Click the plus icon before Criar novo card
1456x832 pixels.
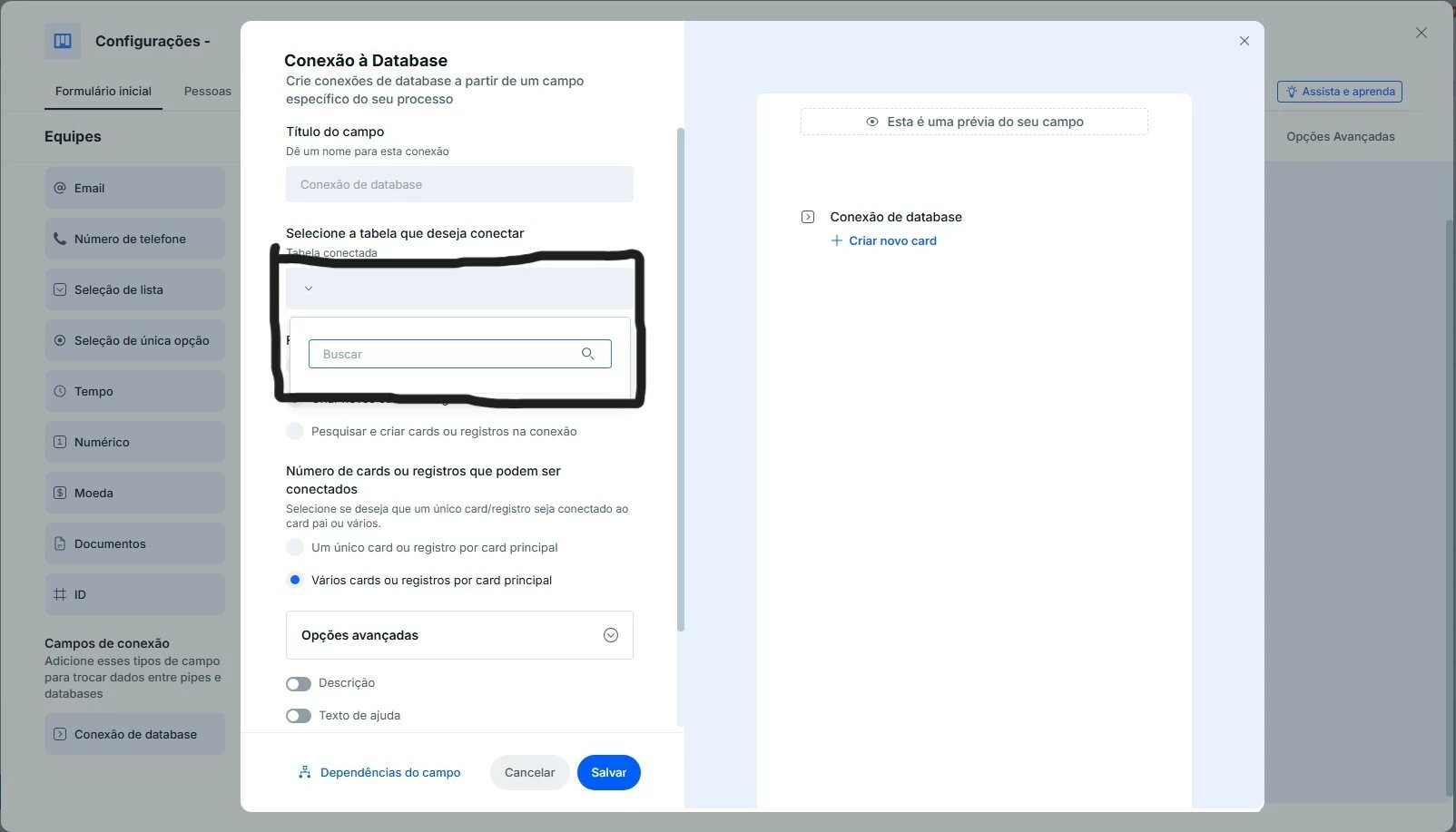837,240
